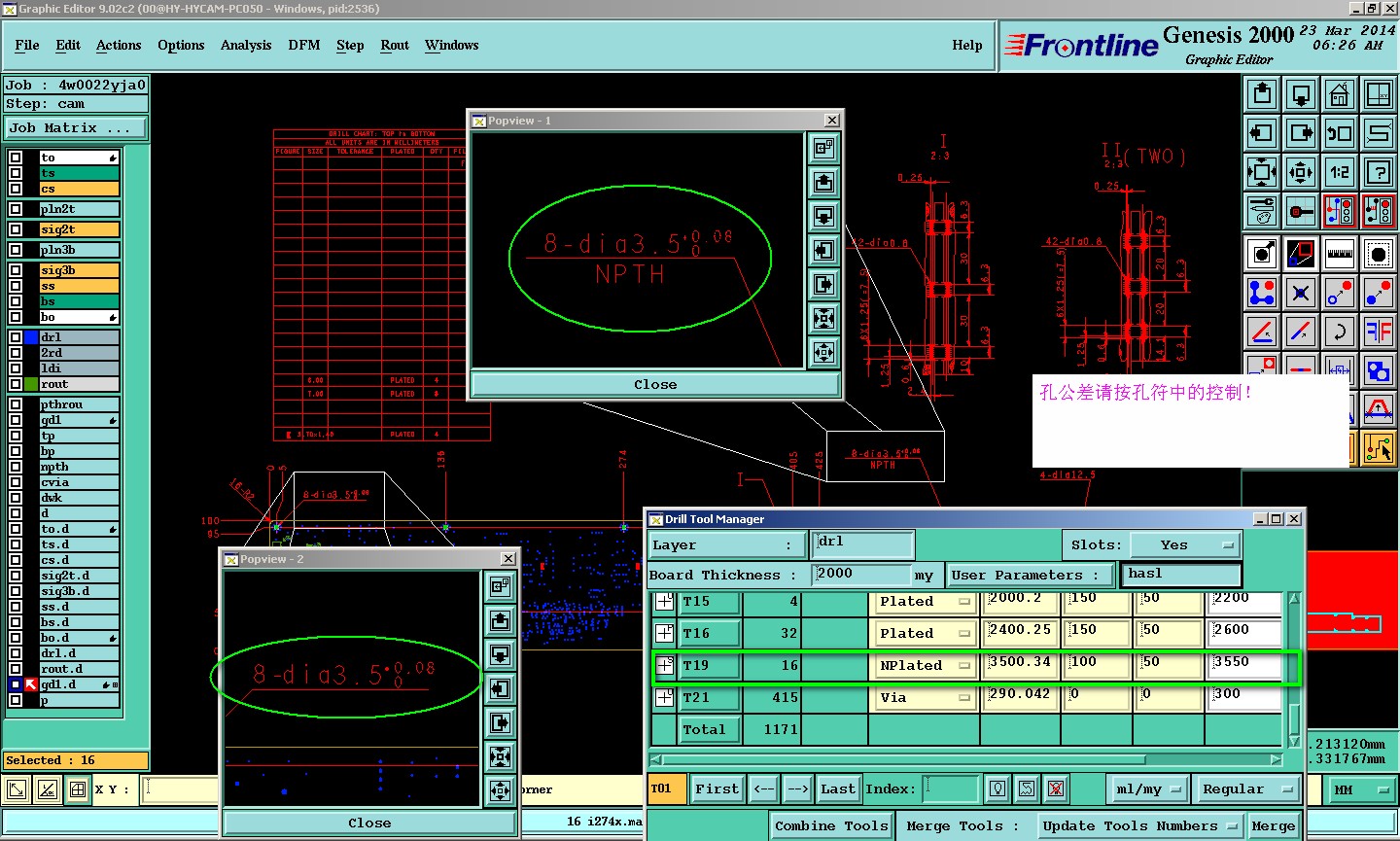Click the blue color swatch of drl layer
Viewport: 1400px width, 841px height.
tap(31, 337)
